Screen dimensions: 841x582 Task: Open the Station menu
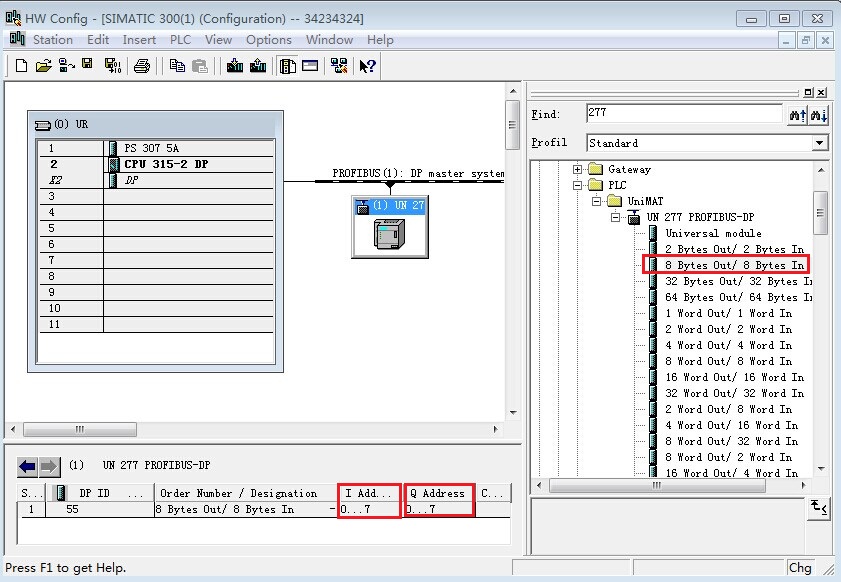point(52,40)
